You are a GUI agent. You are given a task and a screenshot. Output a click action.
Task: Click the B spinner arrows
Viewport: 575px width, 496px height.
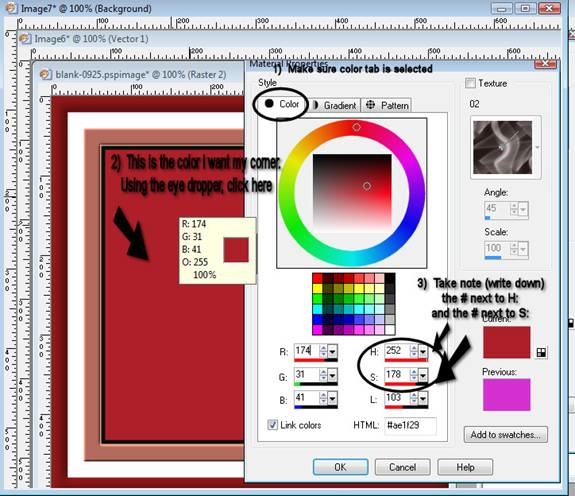(323, 398)
